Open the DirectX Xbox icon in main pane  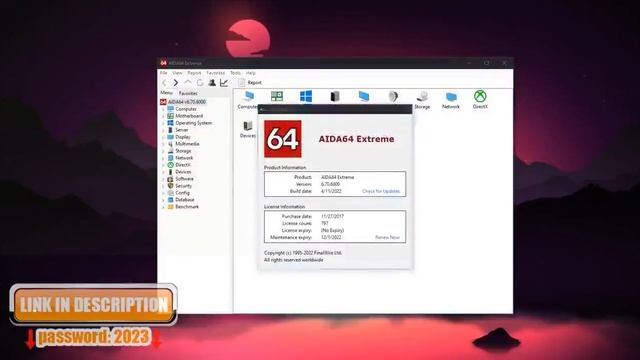[x=480, y=100]
